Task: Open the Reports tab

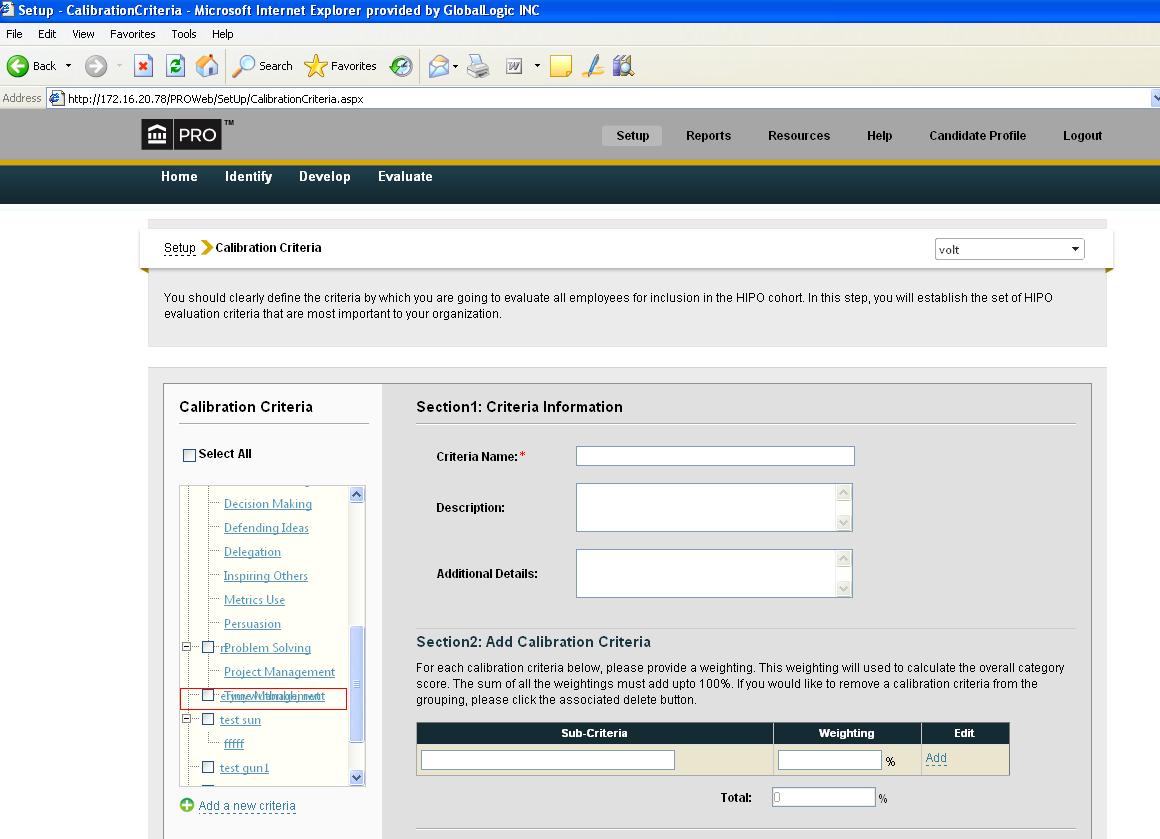Action: click(x=708, y=136)
